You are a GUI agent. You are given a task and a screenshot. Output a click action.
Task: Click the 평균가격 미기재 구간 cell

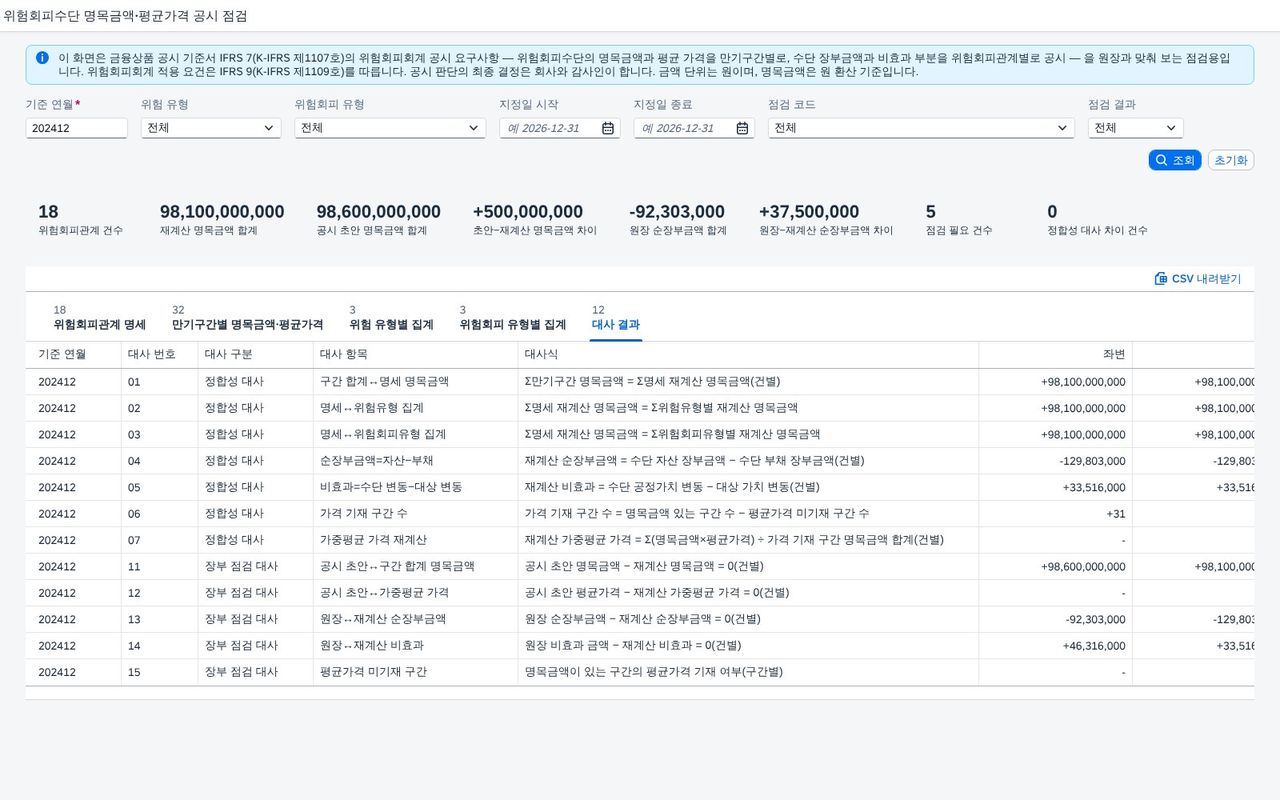click(x=416, y=672)
